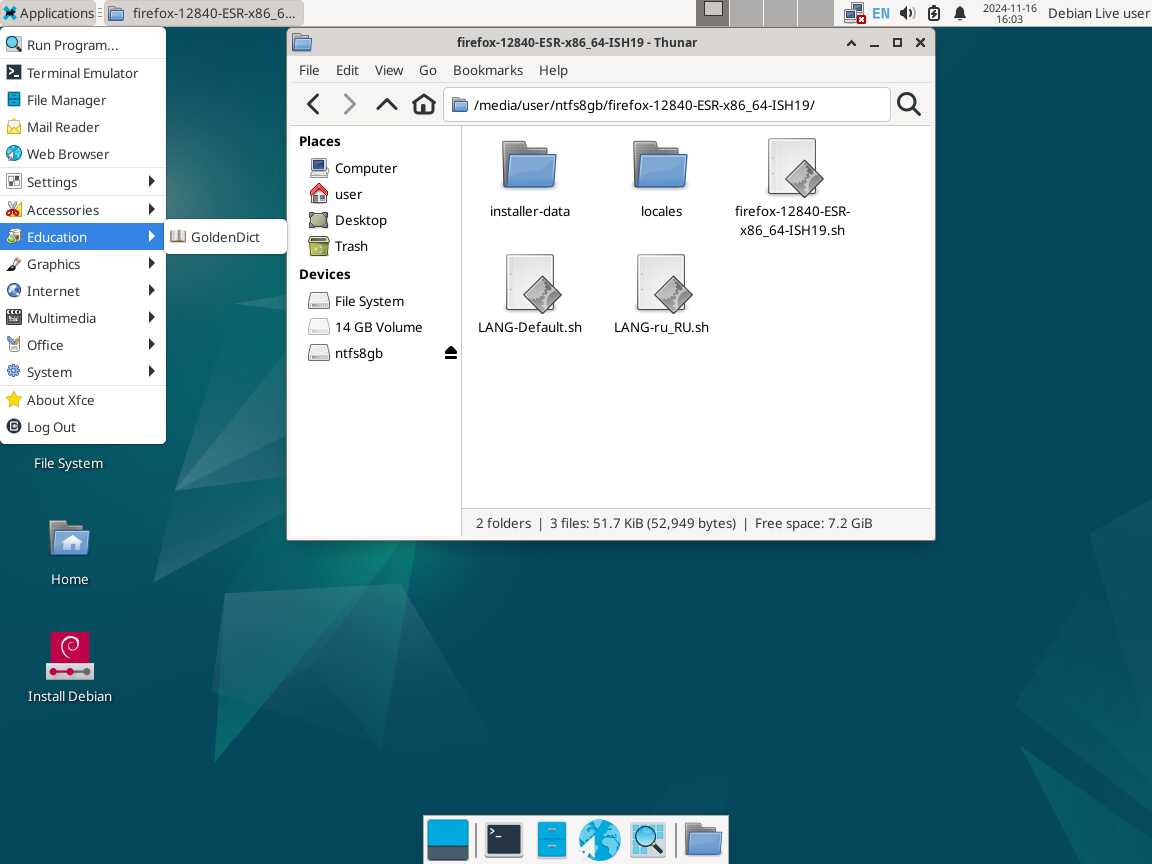Click the back arrow in Thunar toolbar
The image size is (1152, 864).
point(313,105)
